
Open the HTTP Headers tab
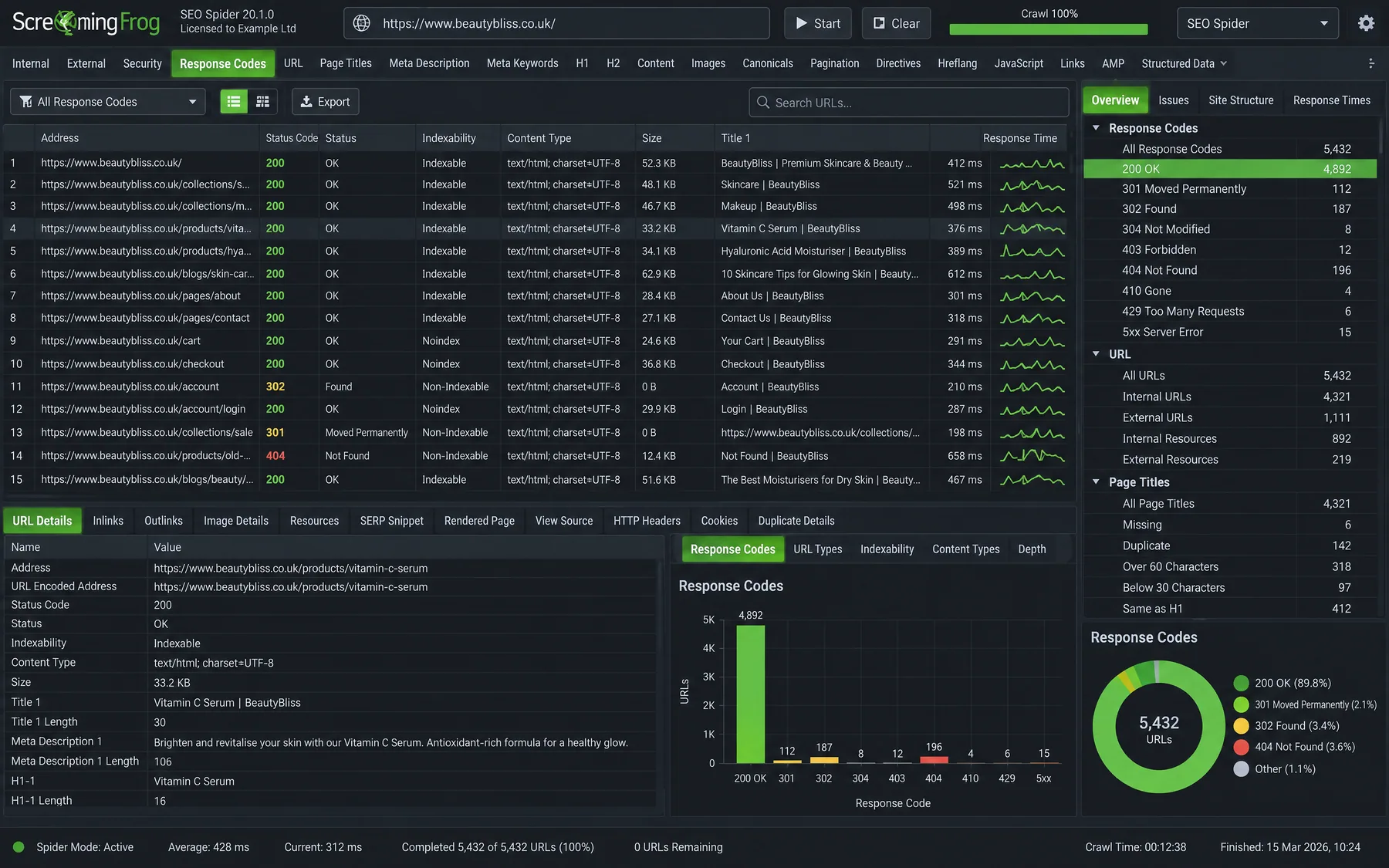pos(647,521)
